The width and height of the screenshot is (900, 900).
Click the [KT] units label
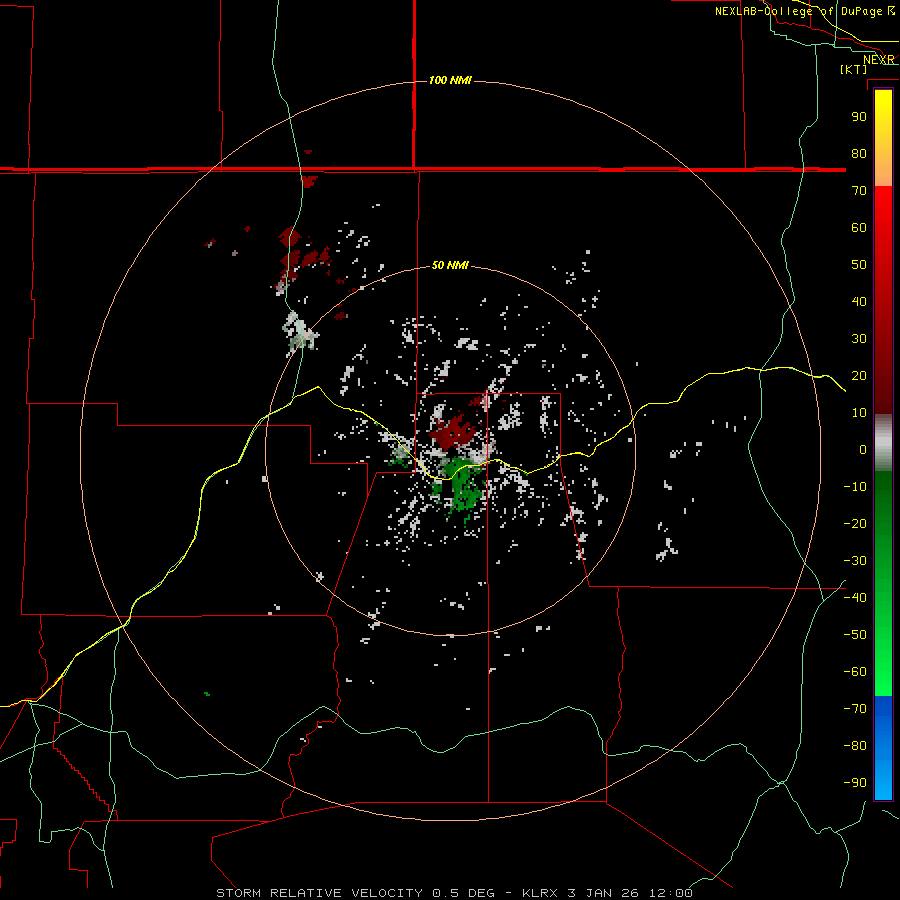click(x=854, y=69)
